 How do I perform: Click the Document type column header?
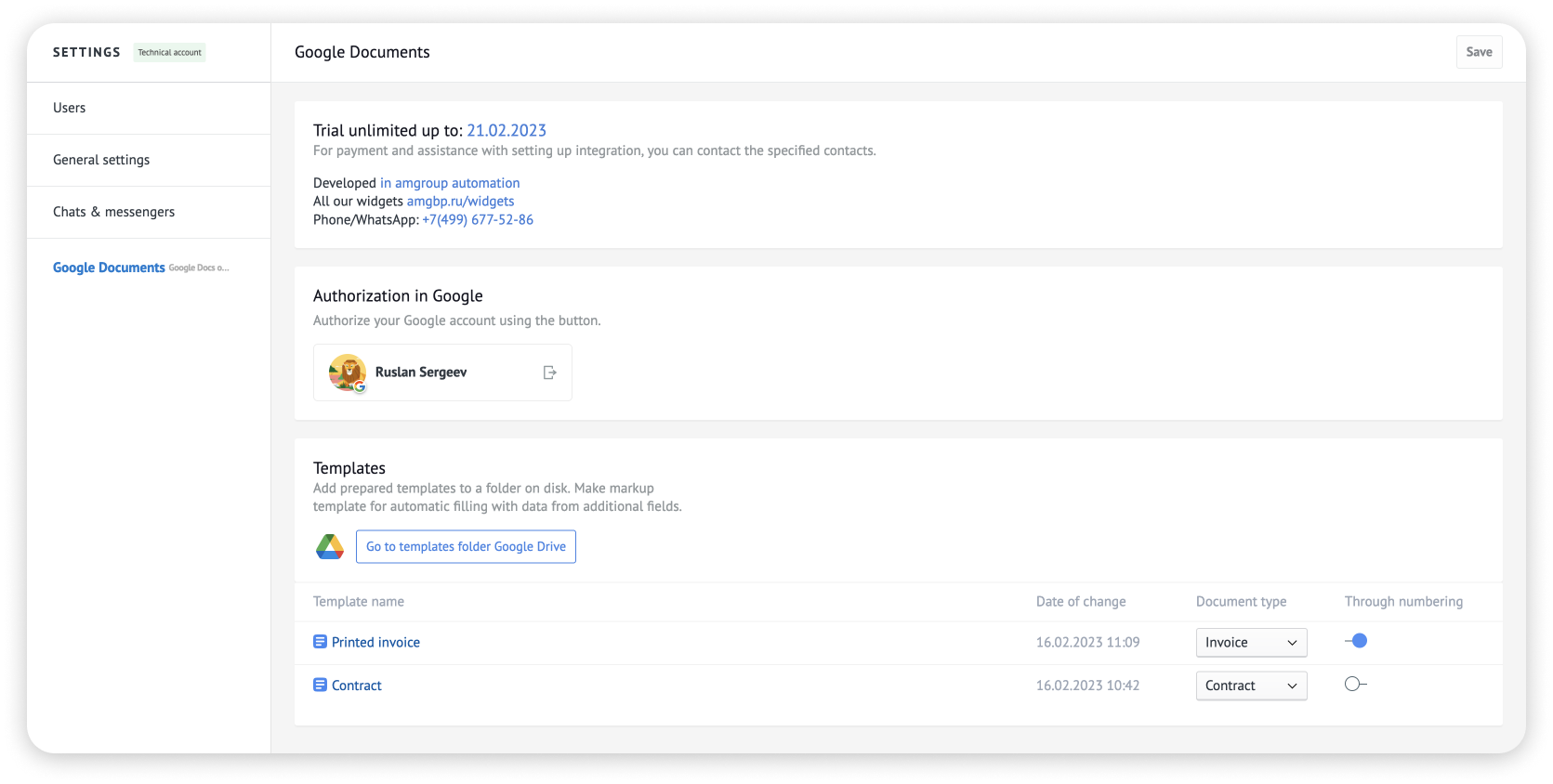1241,602
